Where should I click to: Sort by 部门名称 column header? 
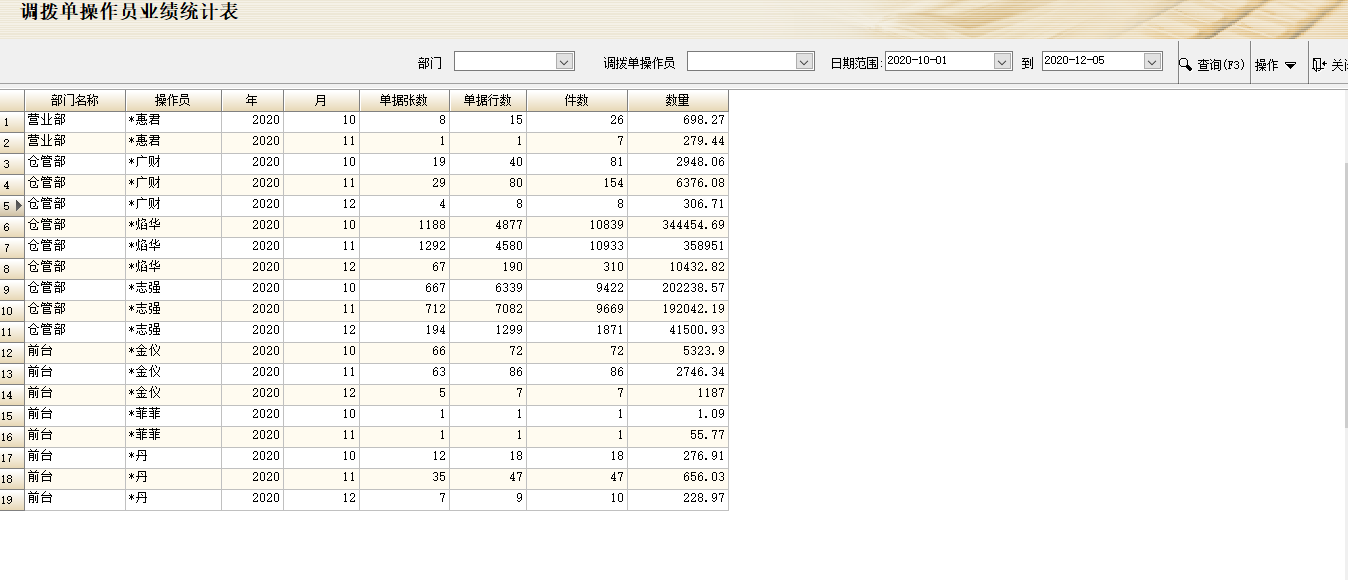point(75,101)
